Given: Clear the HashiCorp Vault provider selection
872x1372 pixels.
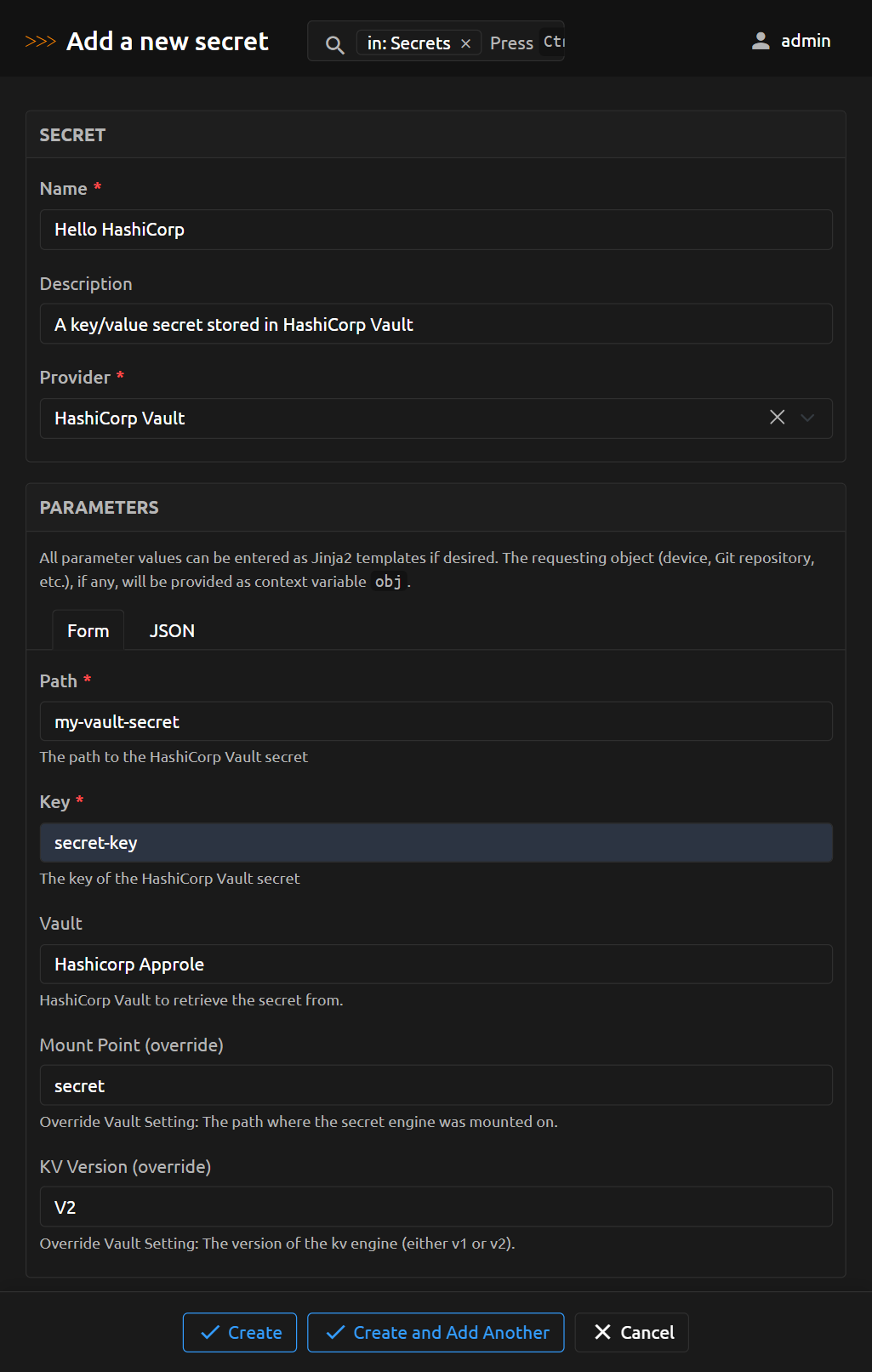Looking at the screenshot, I should tap(777, 418).
